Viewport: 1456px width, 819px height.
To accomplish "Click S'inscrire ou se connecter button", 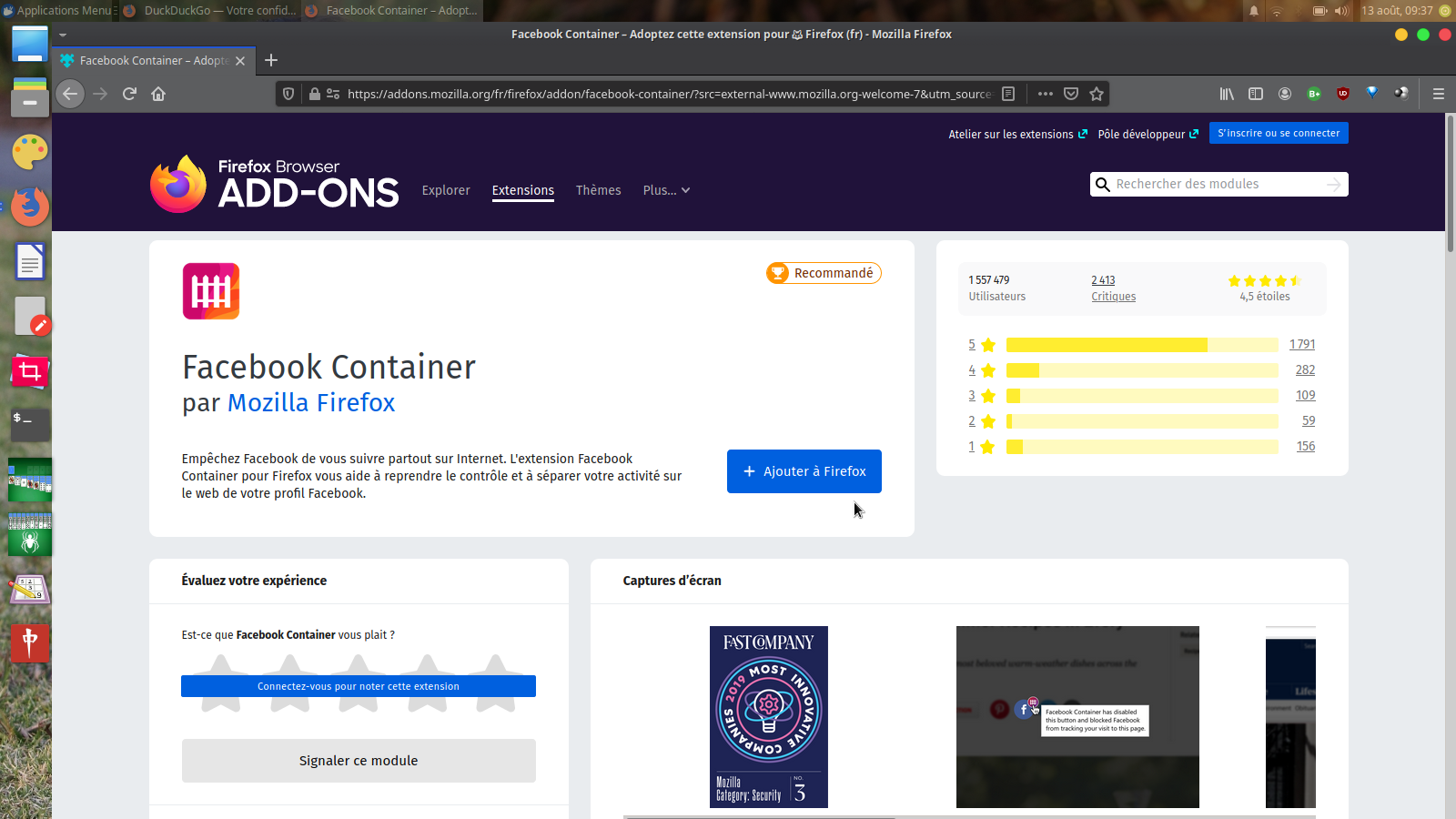I will tap(1279, 133).
